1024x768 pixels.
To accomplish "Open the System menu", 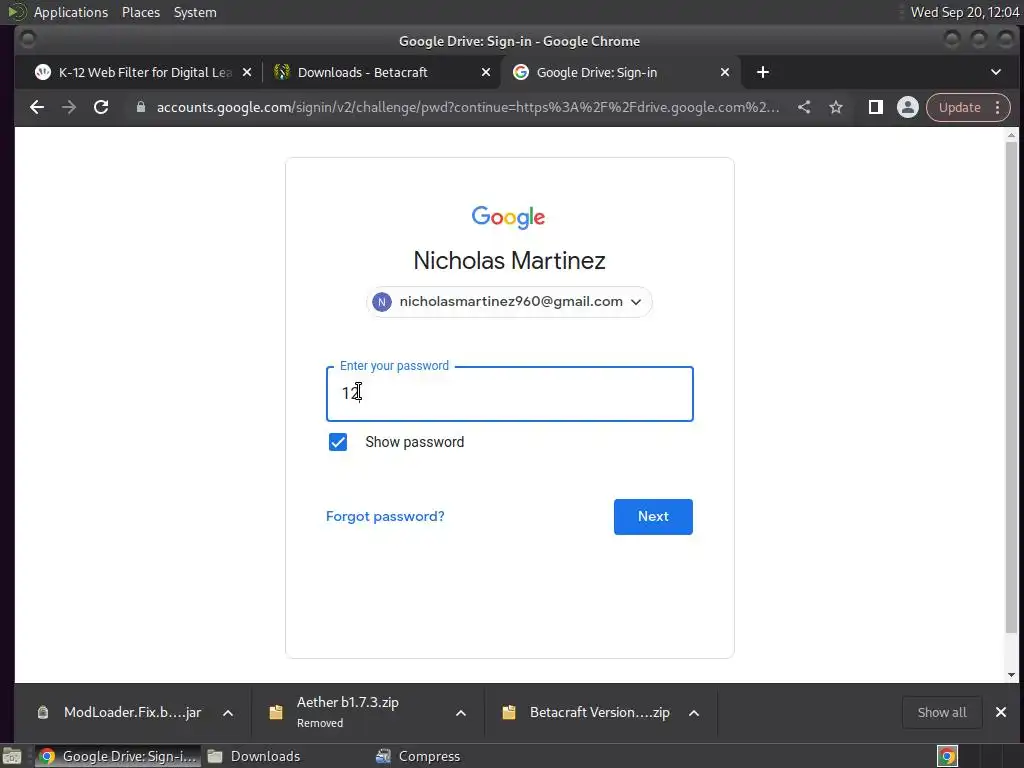I will pyautogui.click(x=195, y=12).
